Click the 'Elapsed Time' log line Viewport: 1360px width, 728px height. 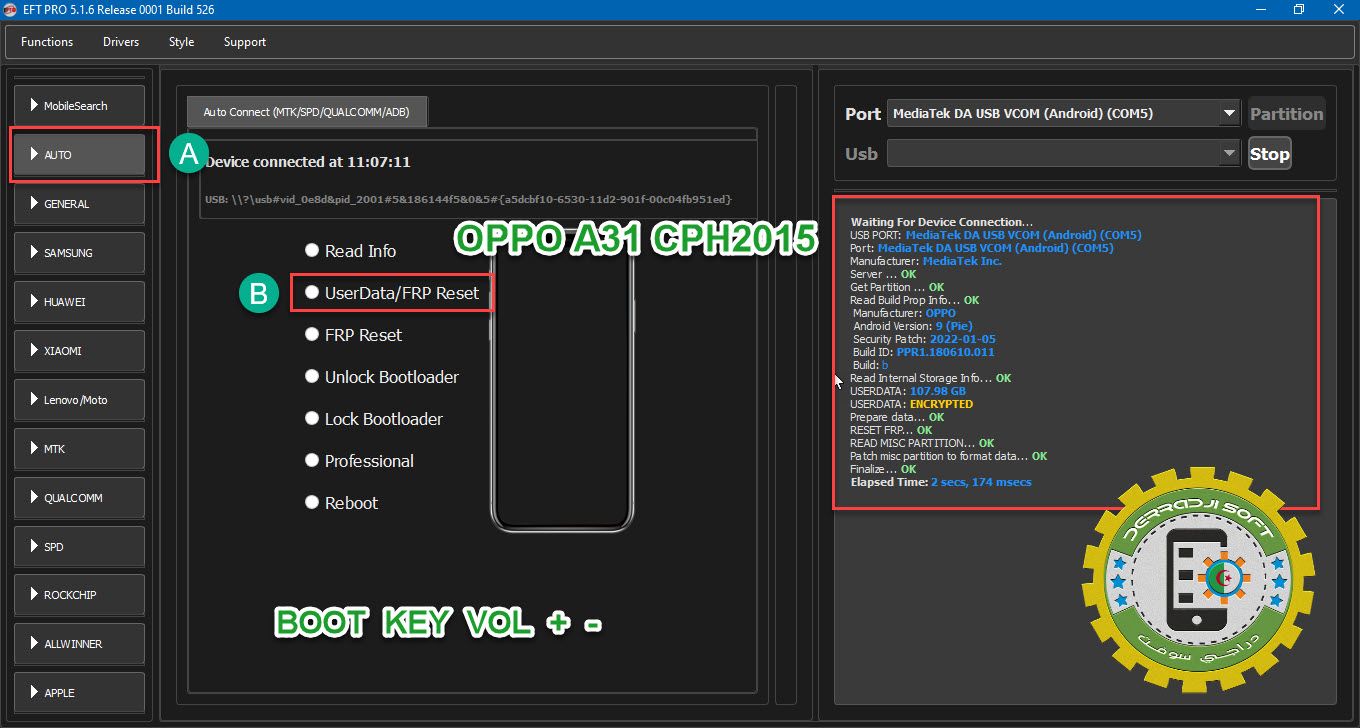[x=941, y=482]
